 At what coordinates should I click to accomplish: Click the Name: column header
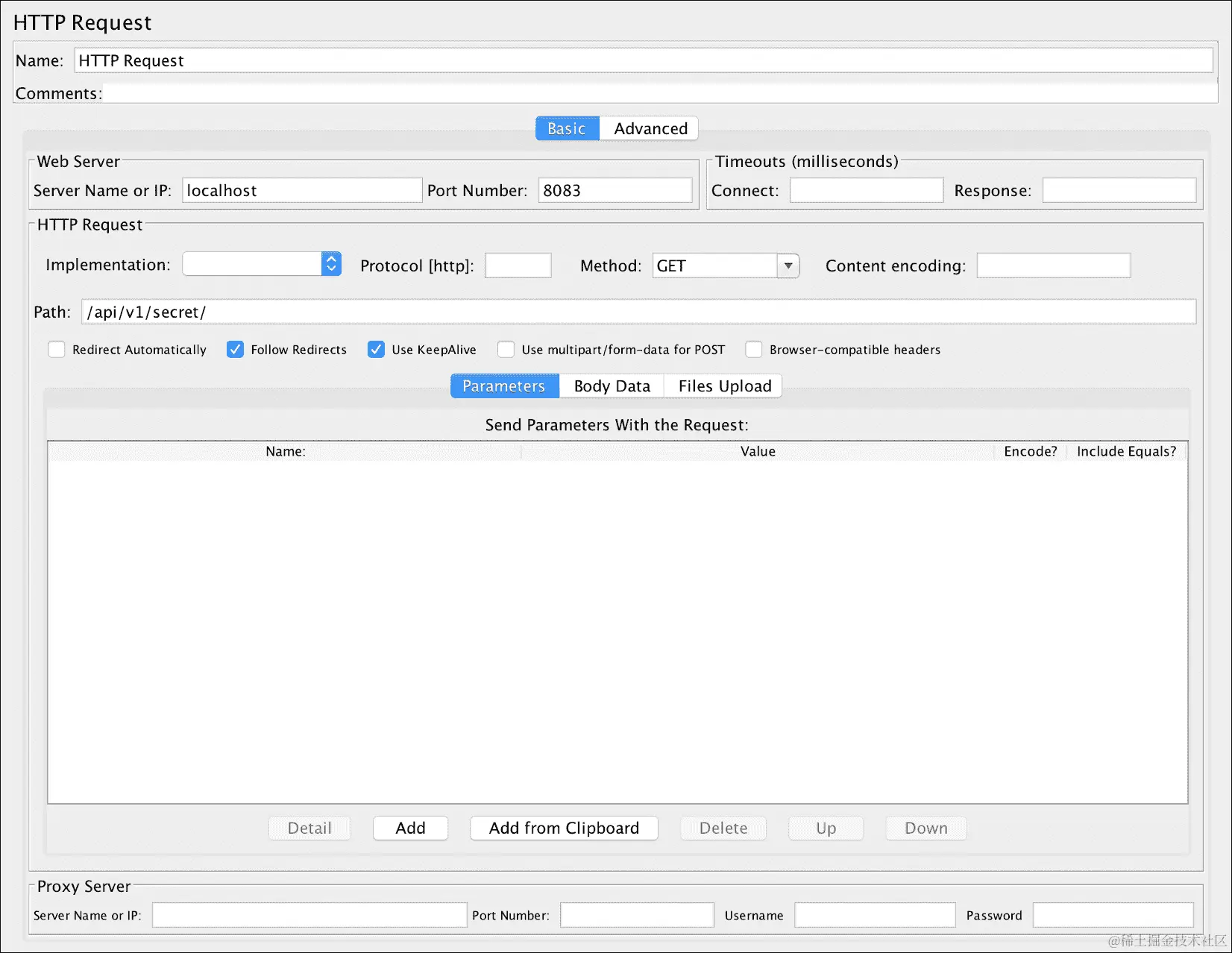click(285, 451)
